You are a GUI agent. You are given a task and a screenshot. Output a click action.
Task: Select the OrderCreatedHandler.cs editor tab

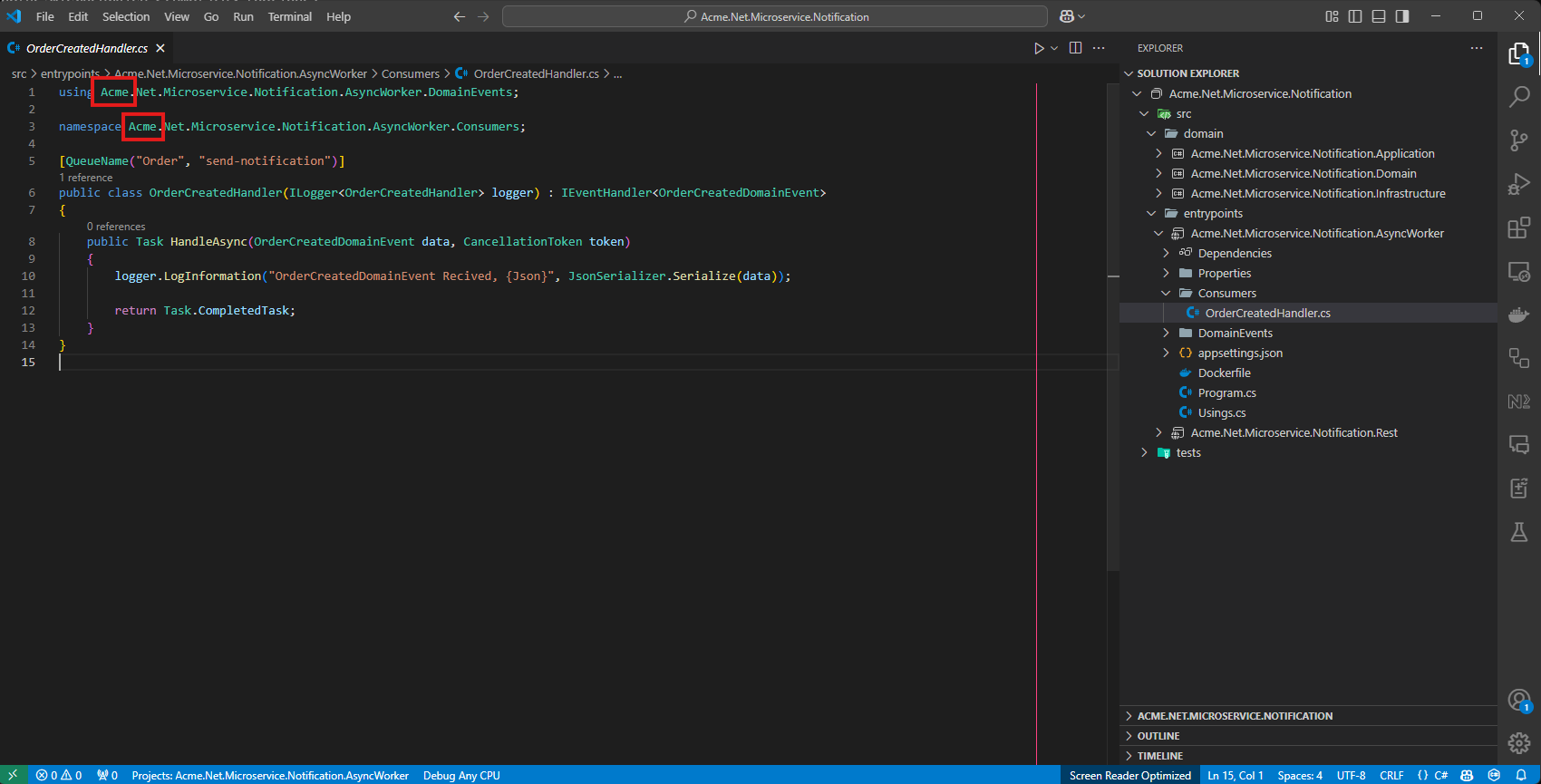click(87, 48)
